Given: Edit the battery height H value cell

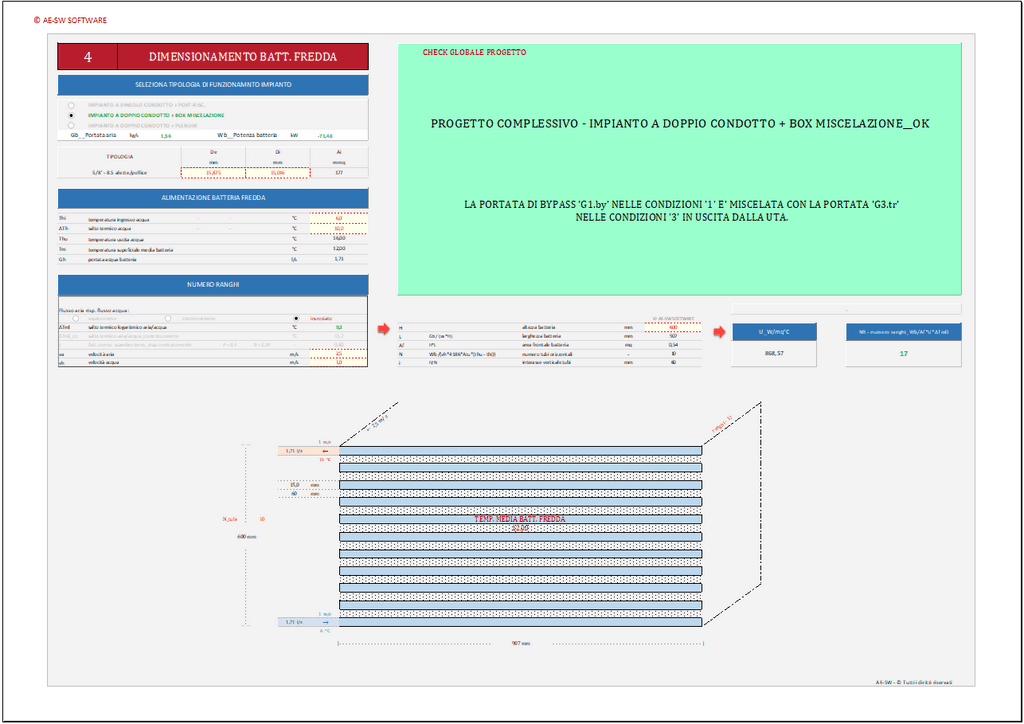Looking at the screenshot, I should point(672,327).
